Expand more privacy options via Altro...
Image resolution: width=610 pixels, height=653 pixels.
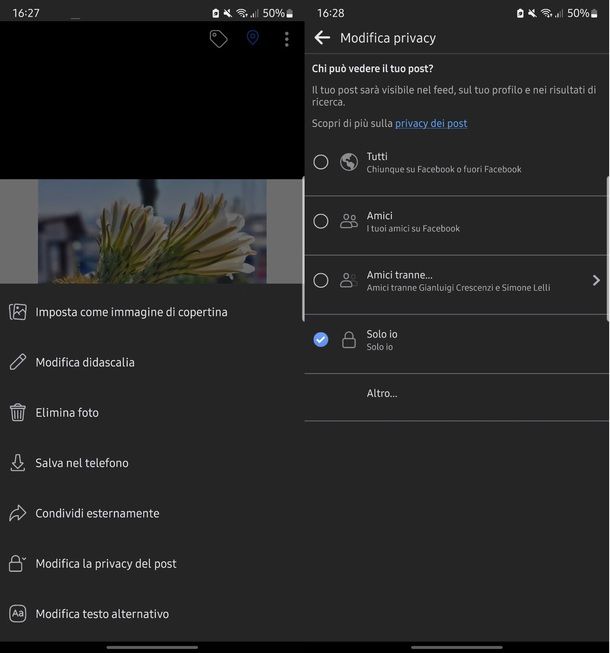click(x=382, y=393)
